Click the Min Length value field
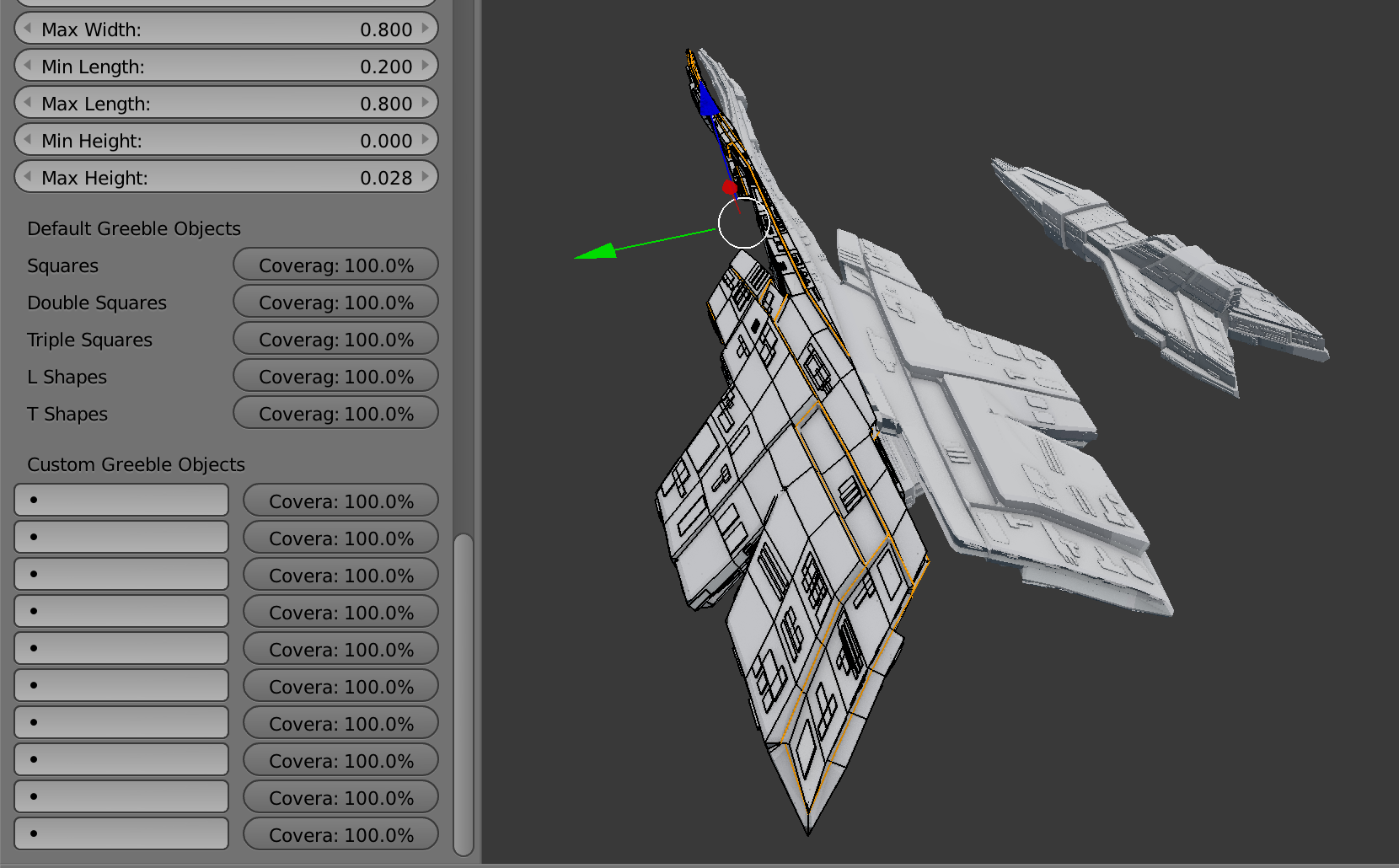The height and width of the screenshot is (868, 1399). [x=226, y=66]
